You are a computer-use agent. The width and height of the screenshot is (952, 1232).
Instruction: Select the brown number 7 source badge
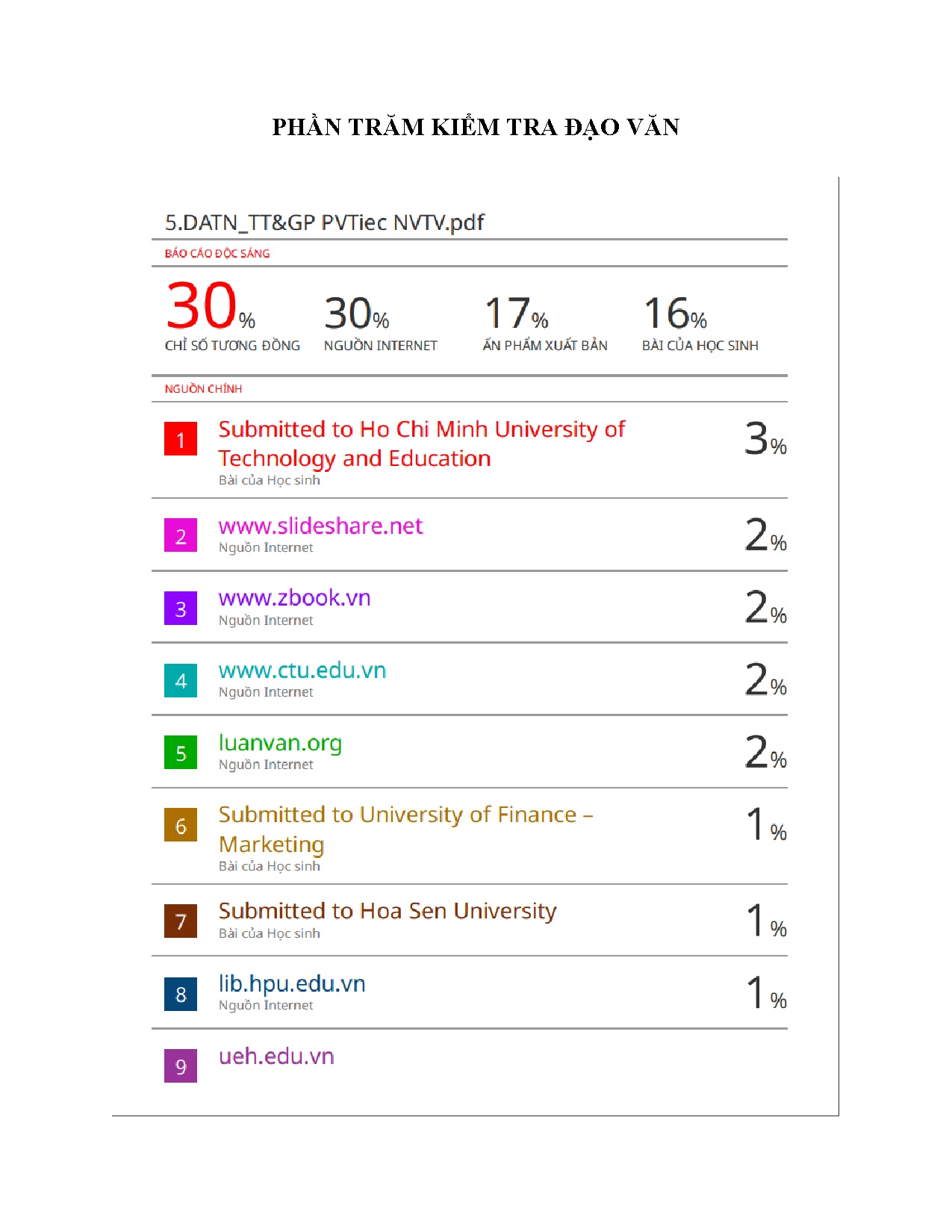pyautogui.click(x=181, y=921)
